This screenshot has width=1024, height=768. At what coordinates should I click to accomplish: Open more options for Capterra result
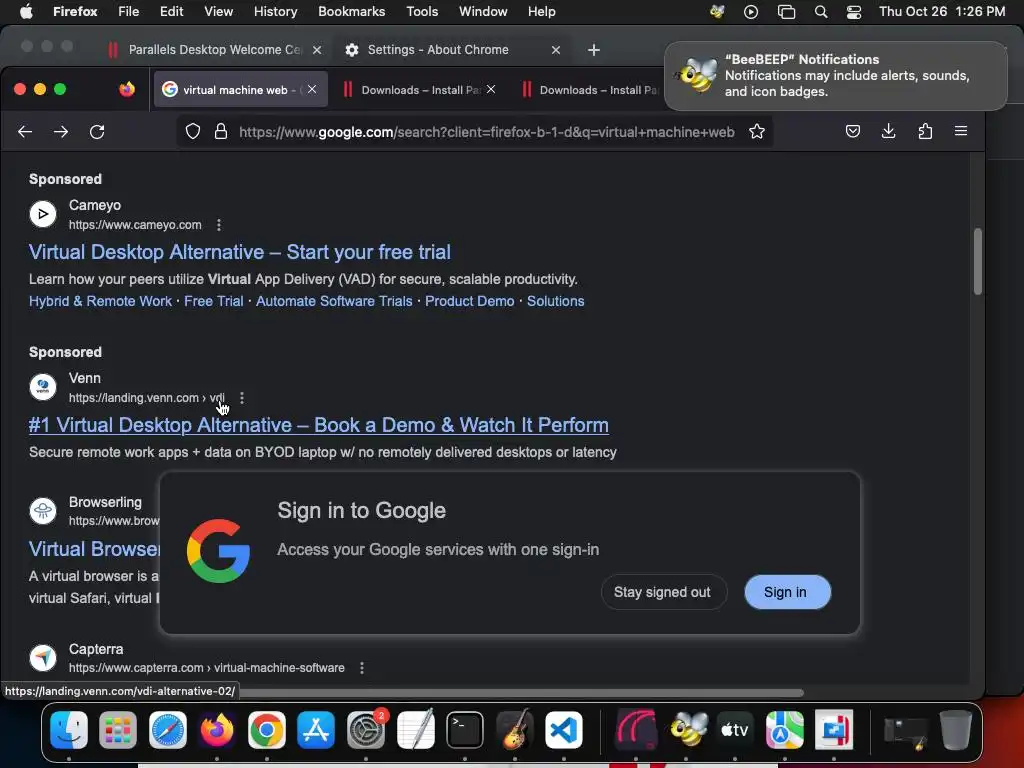pos(362,667)
